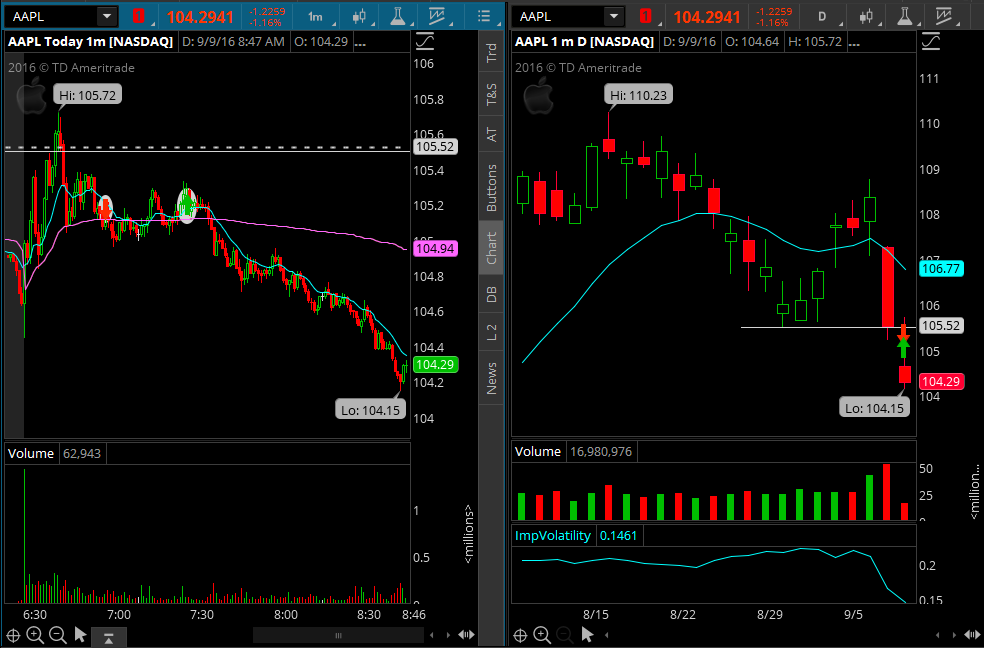Click the left chart AAPL symbol input field

(x=51, y=16)
